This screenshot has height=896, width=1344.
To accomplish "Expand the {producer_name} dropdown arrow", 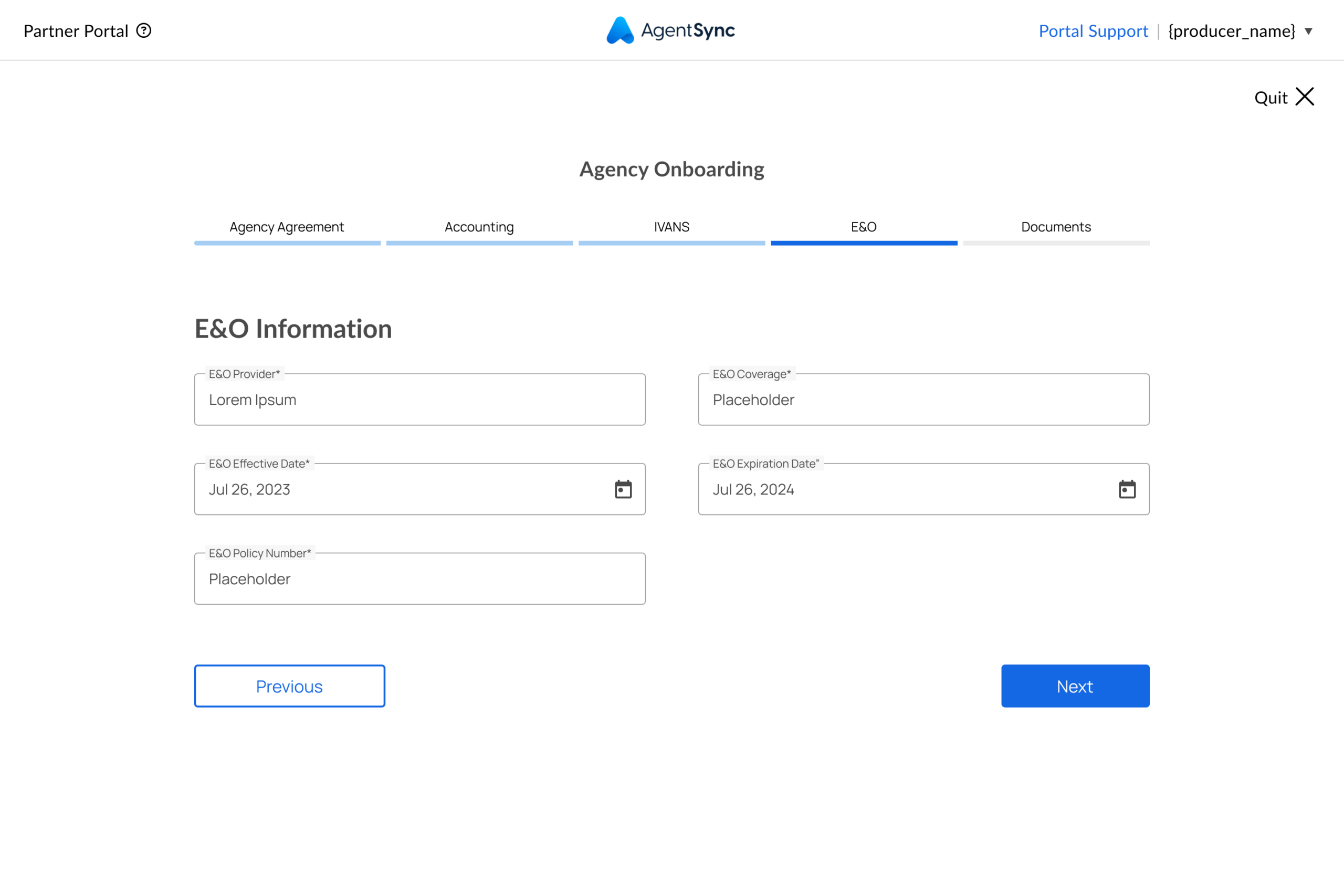I will tap(1308, 31).
